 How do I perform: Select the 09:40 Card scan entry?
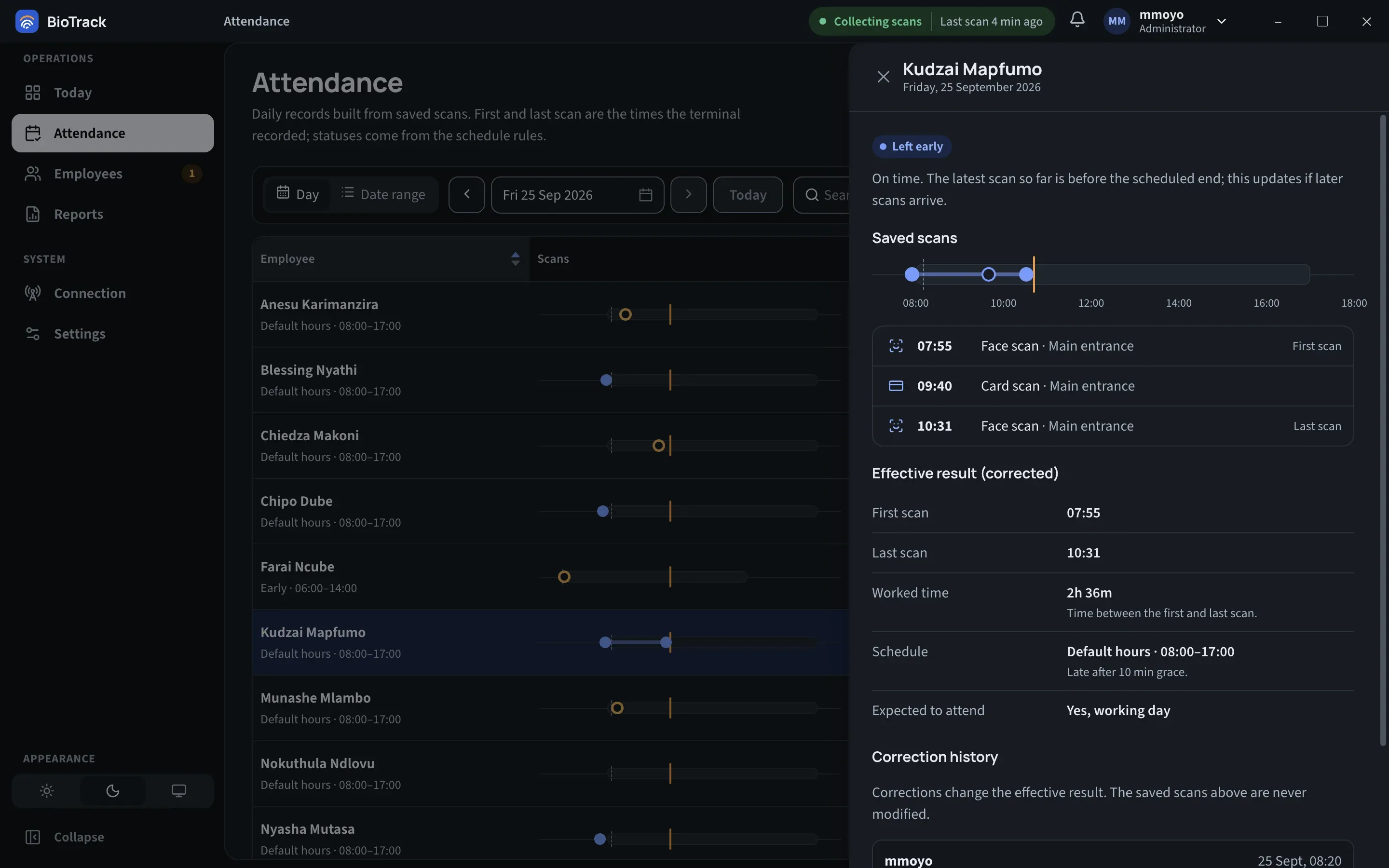tap(1112, 386)
